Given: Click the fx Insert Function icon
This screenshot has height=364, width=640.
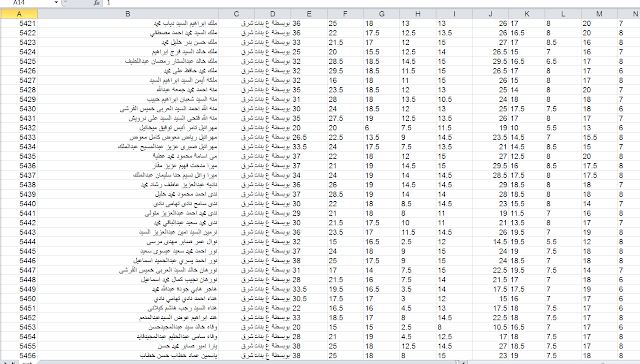Looking at the screenshot, I should point(96,2).
